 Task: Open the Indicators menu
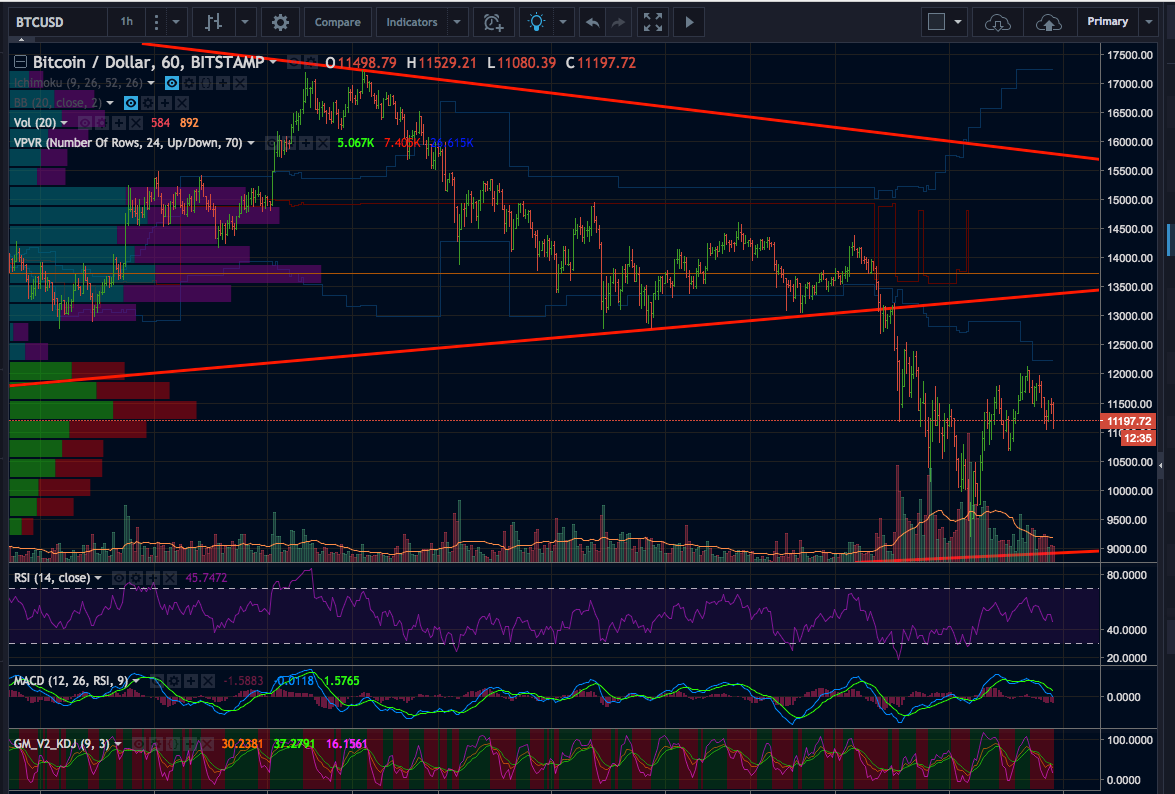tap(411, 22)
